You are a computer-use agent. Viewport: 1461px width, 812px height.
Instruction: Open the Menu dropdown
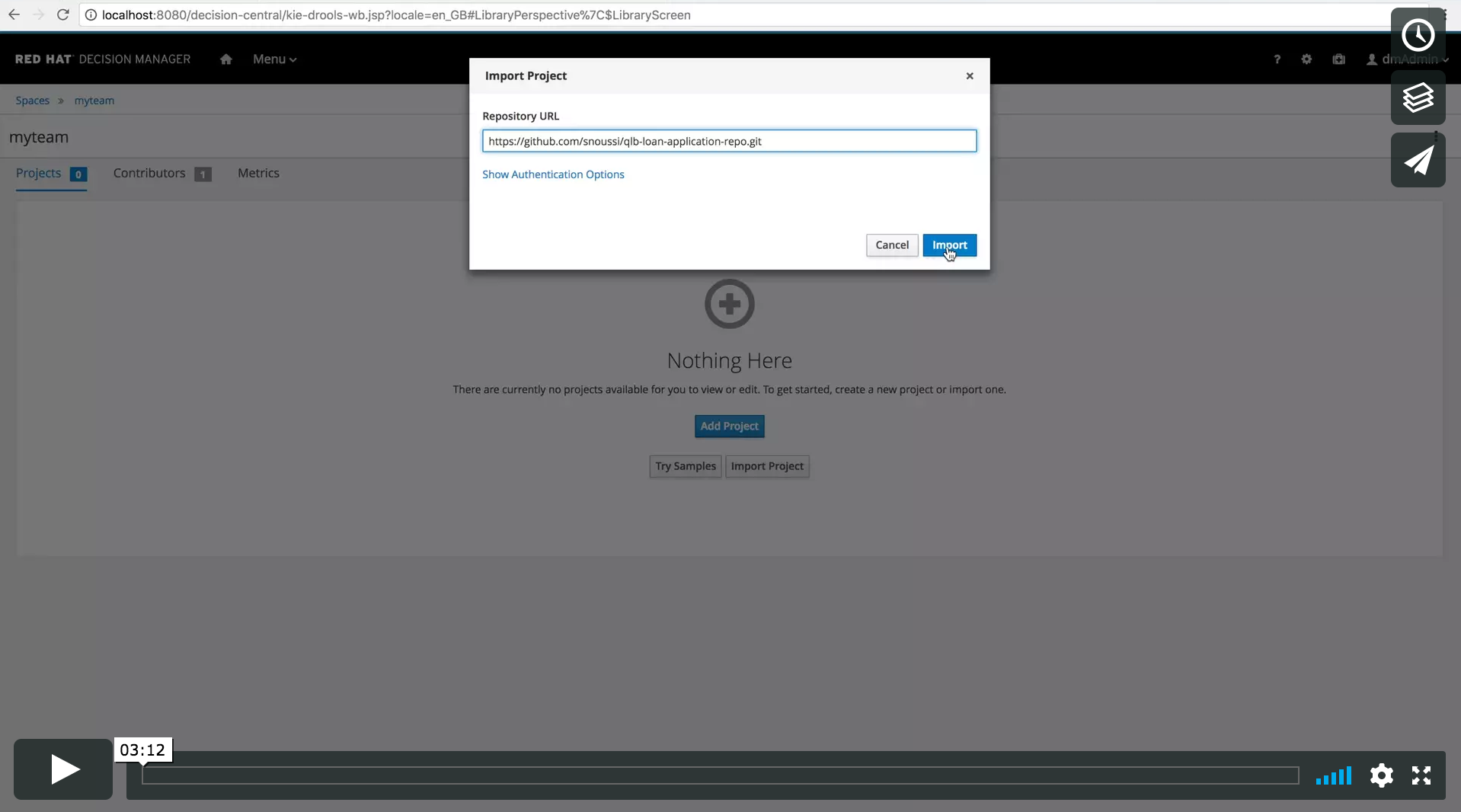274,59
